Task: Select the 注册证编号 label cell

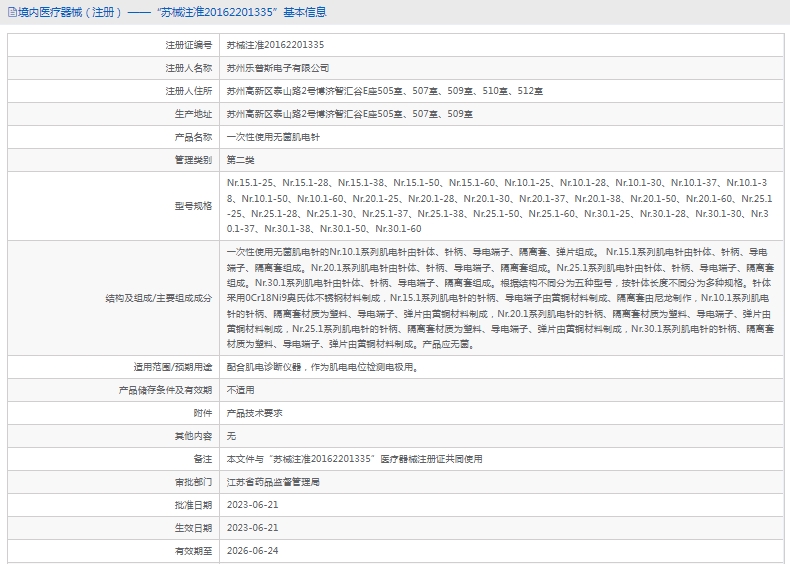Action: pos(188,45)
